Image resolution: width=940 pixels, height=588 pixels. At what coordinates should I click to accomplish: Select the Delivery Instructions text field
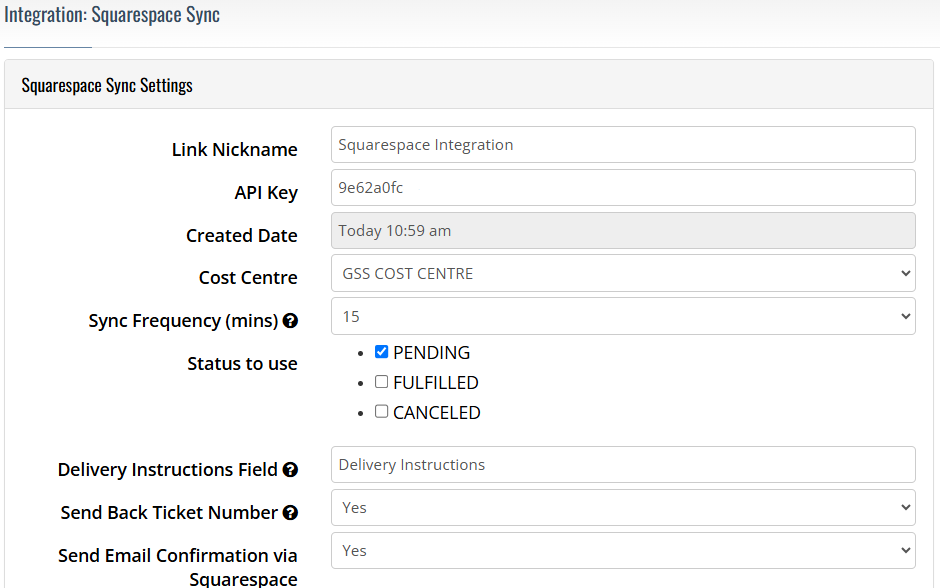(x=623, y=465)
